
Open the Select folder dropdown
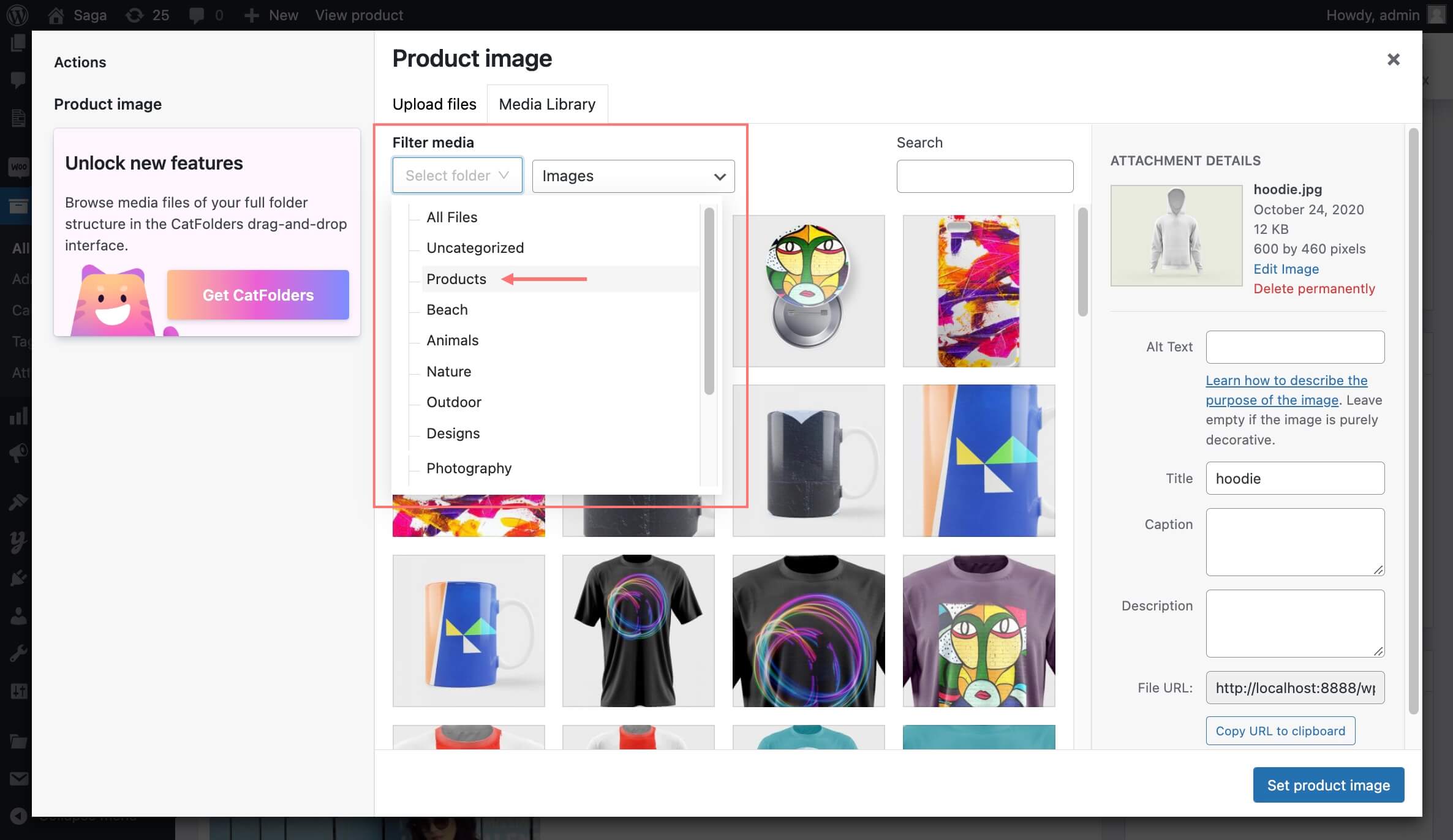458,175
